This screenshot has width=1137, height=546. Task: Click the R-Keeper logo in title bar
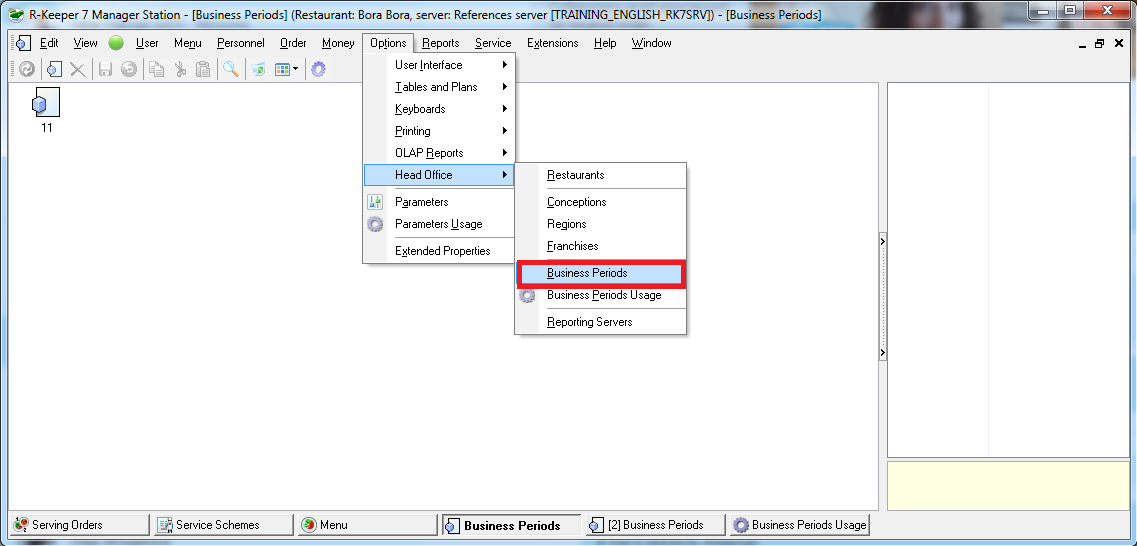(x=15, y=15)
